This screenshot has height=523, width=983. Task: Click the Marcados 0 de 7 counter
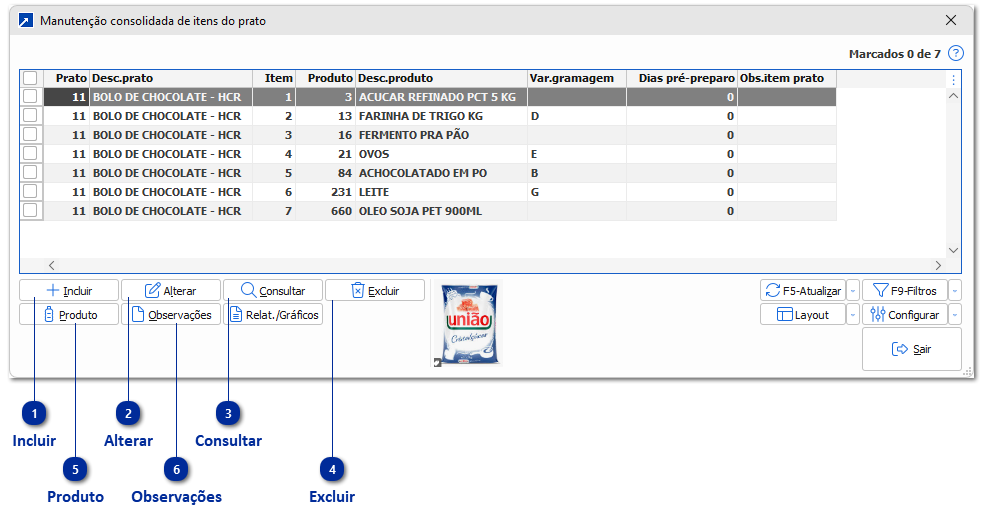click(x=895, y=54)
